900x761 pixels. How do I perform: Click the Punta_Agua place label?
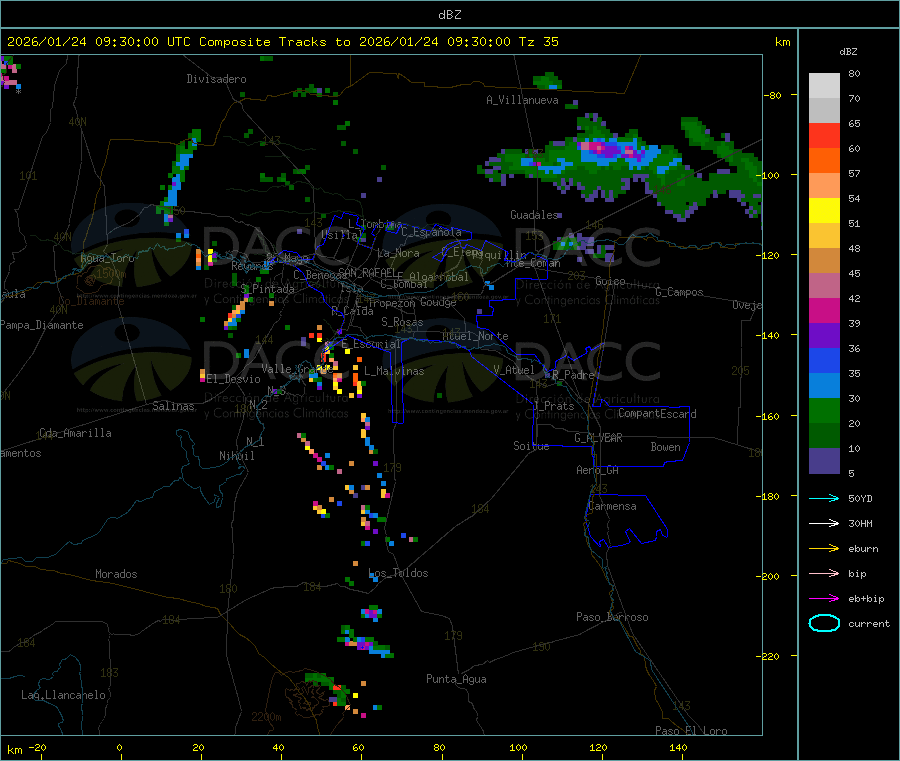[456, 679]
